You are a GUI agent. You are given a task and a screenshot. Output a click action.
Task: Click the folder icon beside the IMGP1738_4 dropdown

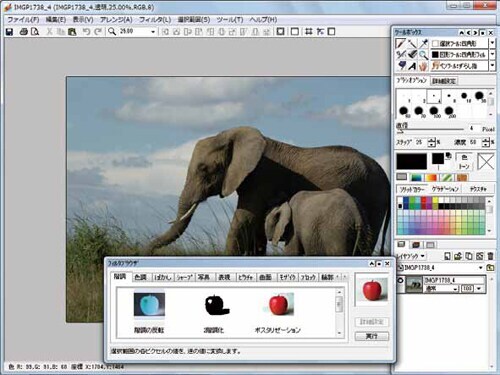(x=490, y=268)
